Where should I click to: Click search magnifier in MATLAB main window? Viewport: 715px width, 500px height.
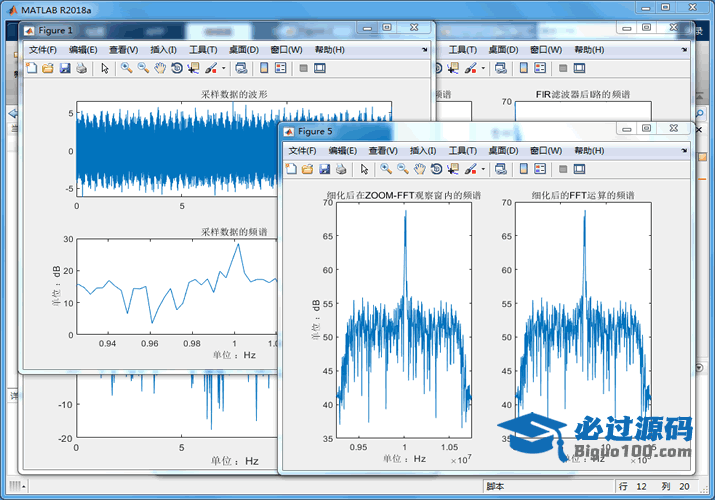700,113
